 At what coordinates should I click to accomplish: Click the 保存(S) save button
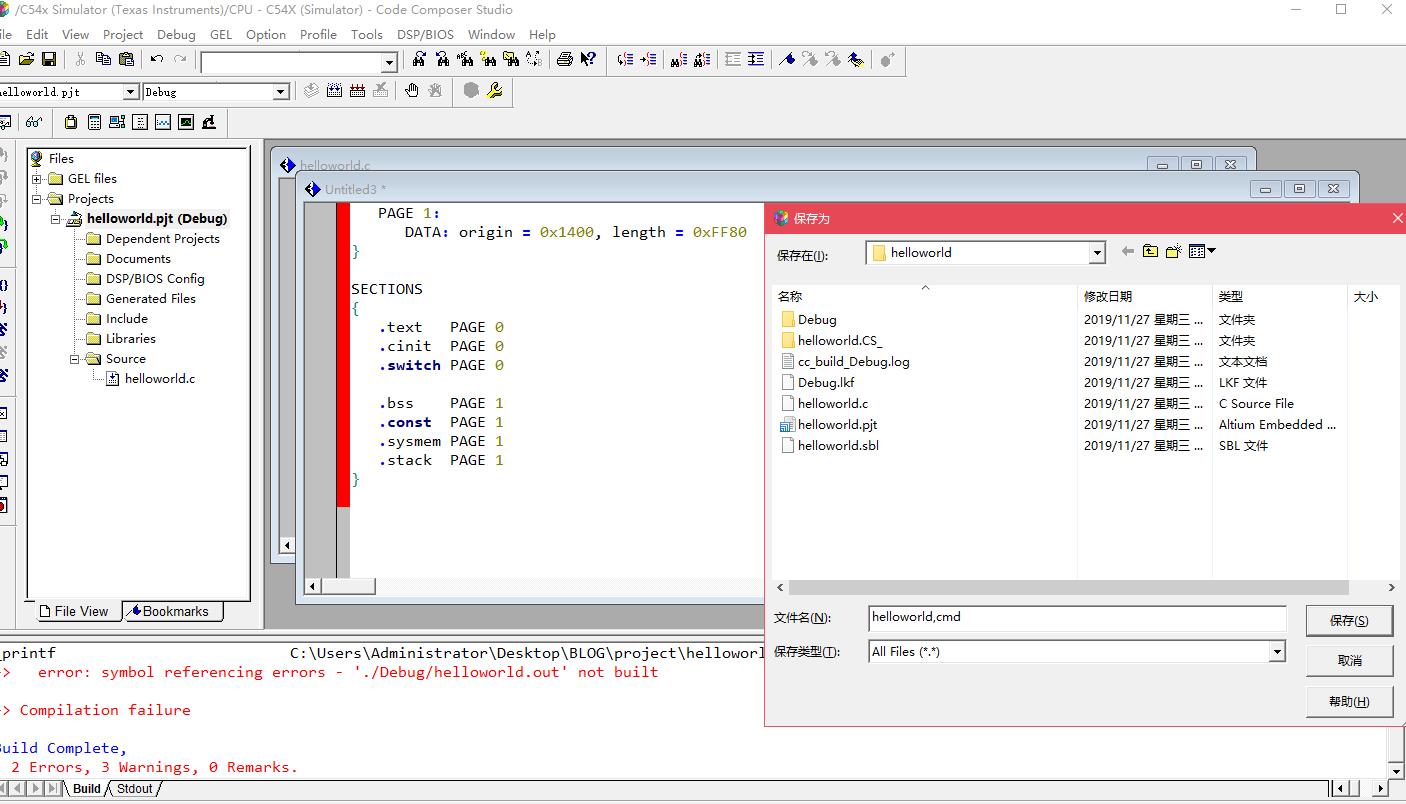1349,621
